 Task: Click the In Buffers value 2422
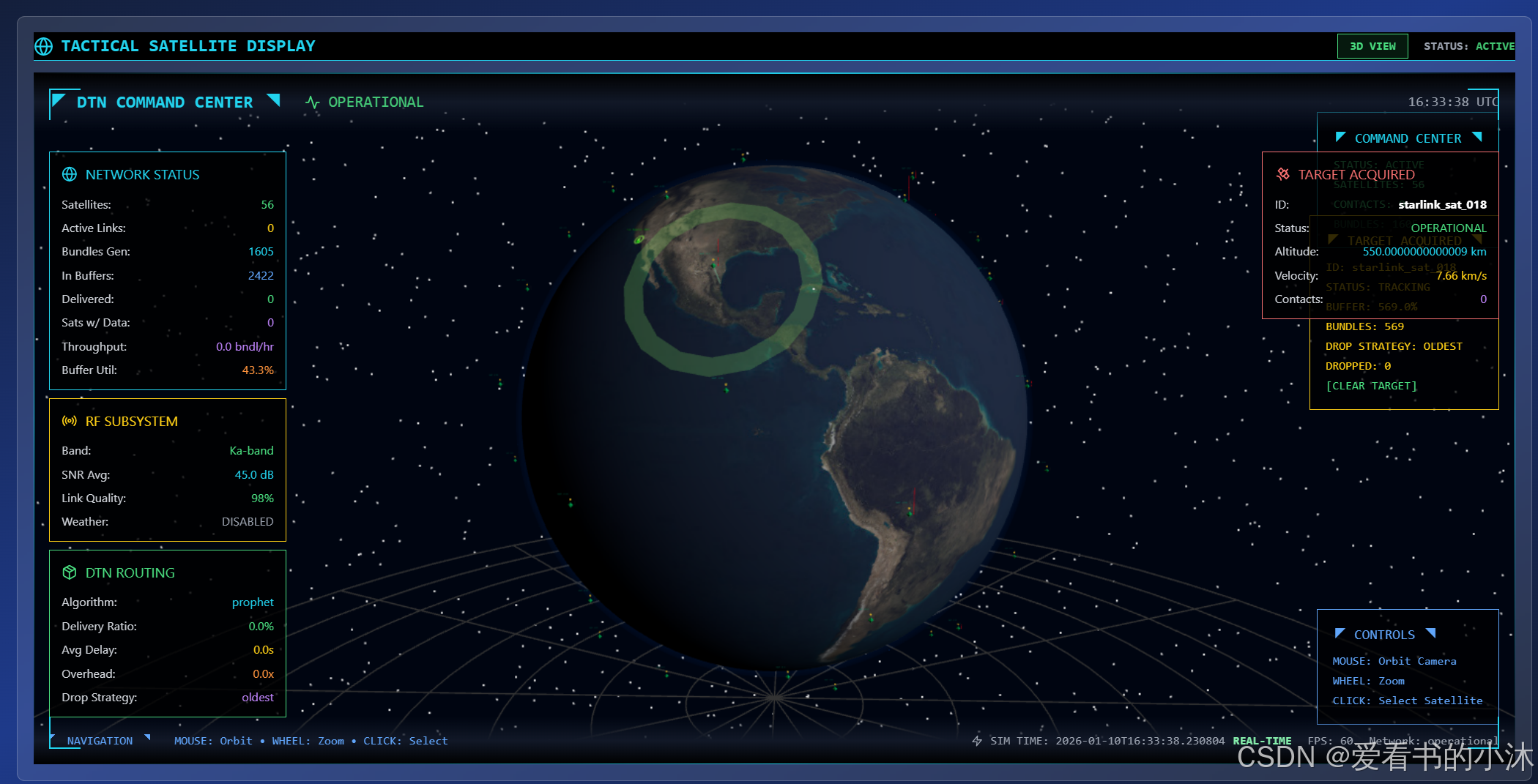tap(261, 275)
